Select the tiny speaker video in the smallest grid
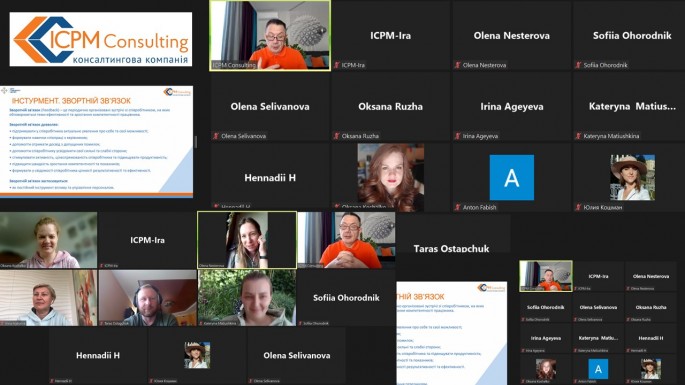The height and width of the screenshot is (385, 685). click(546, 276)
